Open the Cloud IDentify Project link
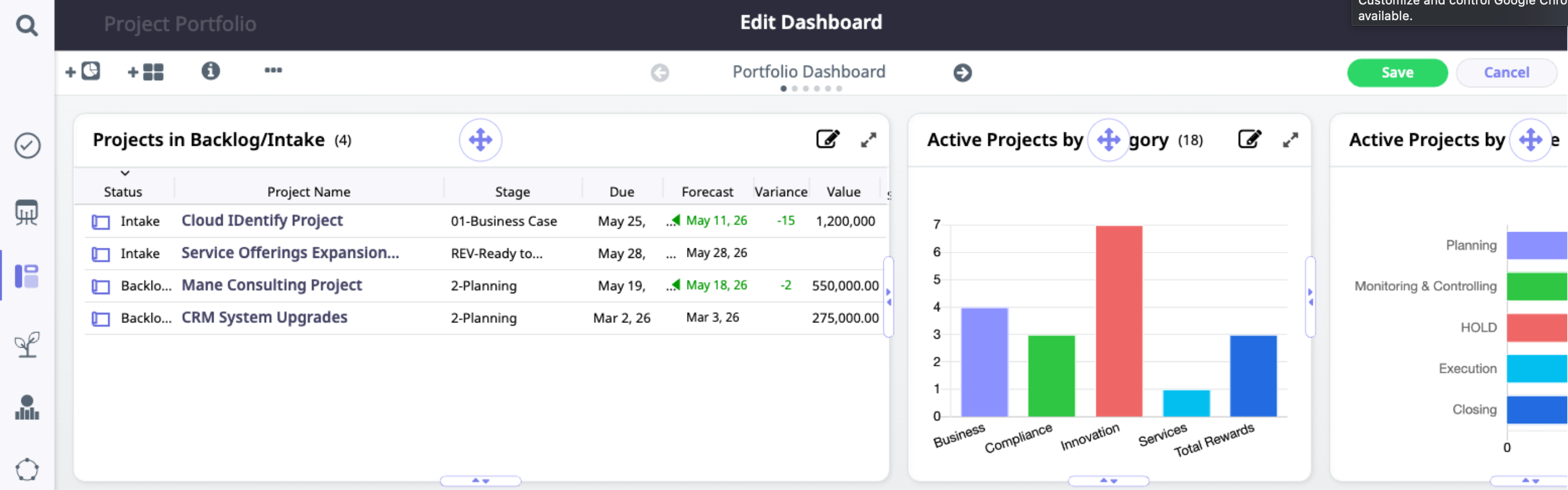 coord(262,220)
